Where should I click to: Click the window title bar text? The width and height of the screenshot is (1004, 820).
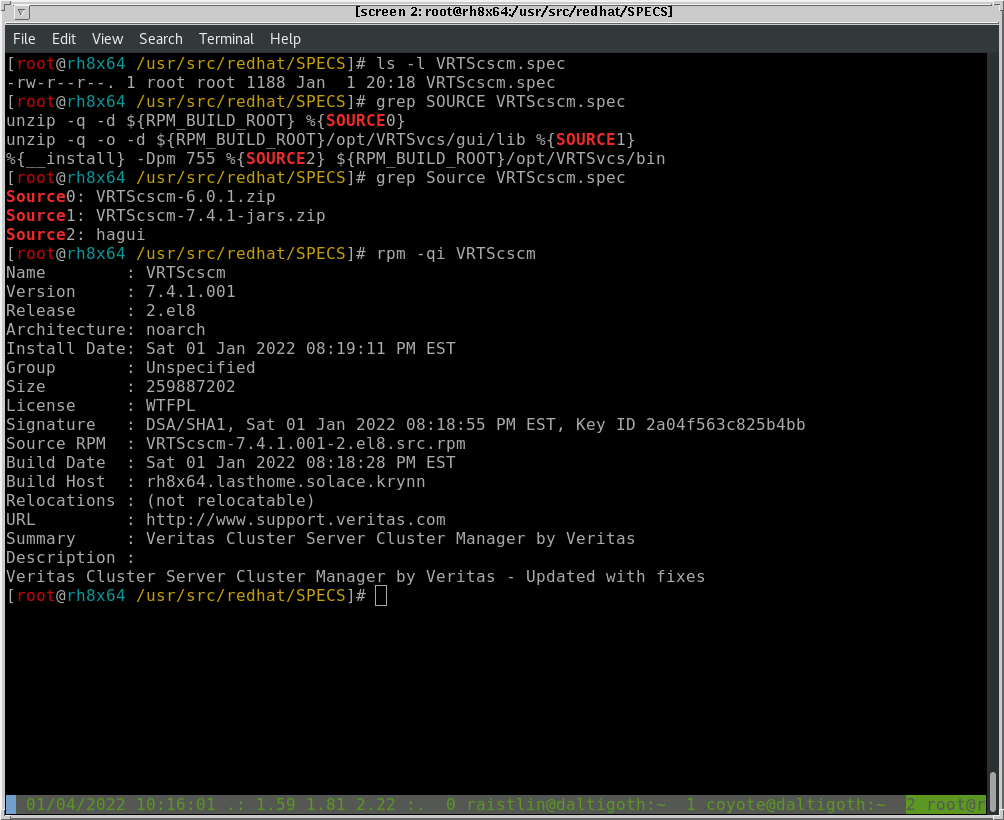(x=513, y=12)
